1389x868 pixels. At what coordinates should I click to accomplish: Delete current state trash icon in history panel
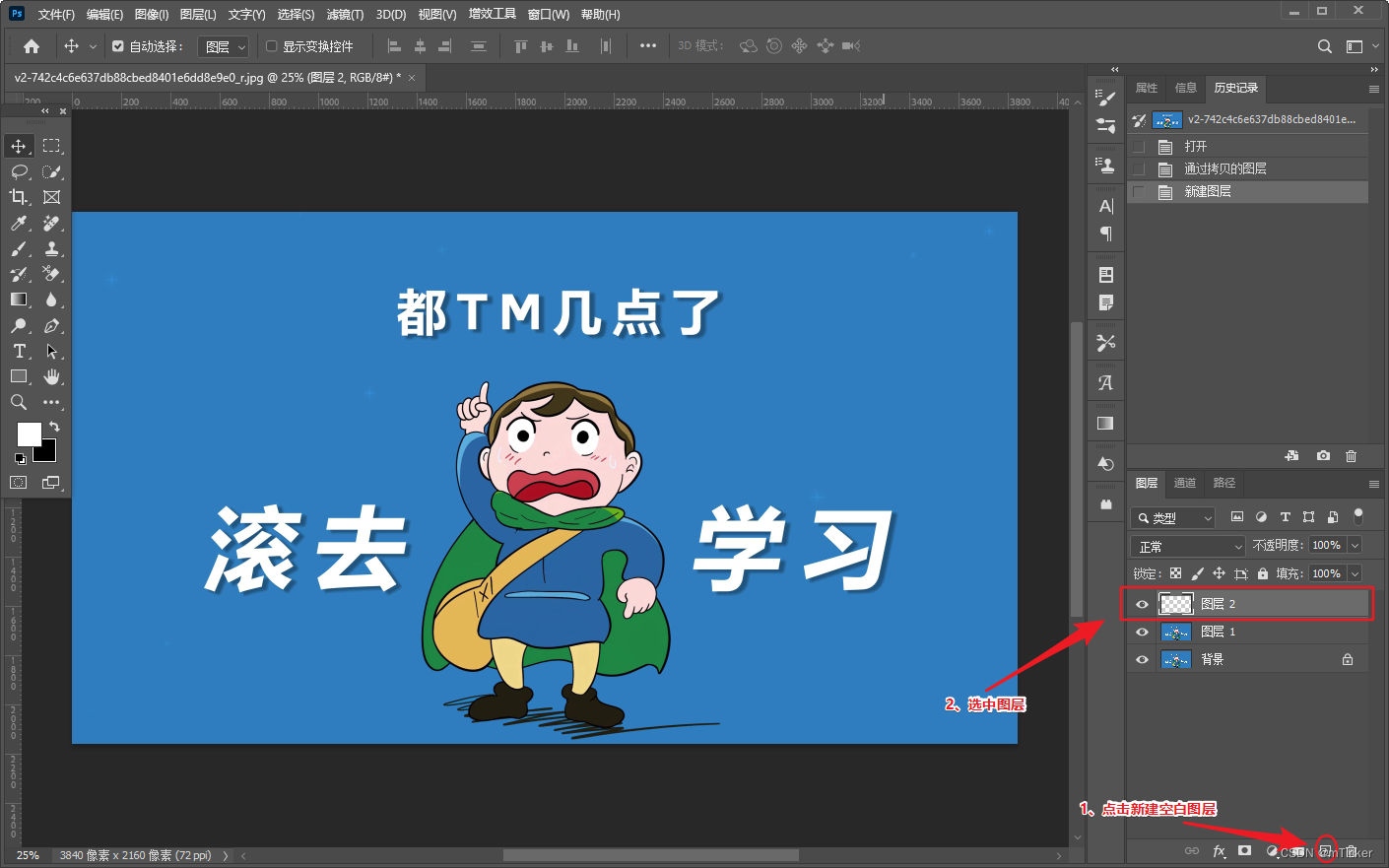pos(1351,455)
